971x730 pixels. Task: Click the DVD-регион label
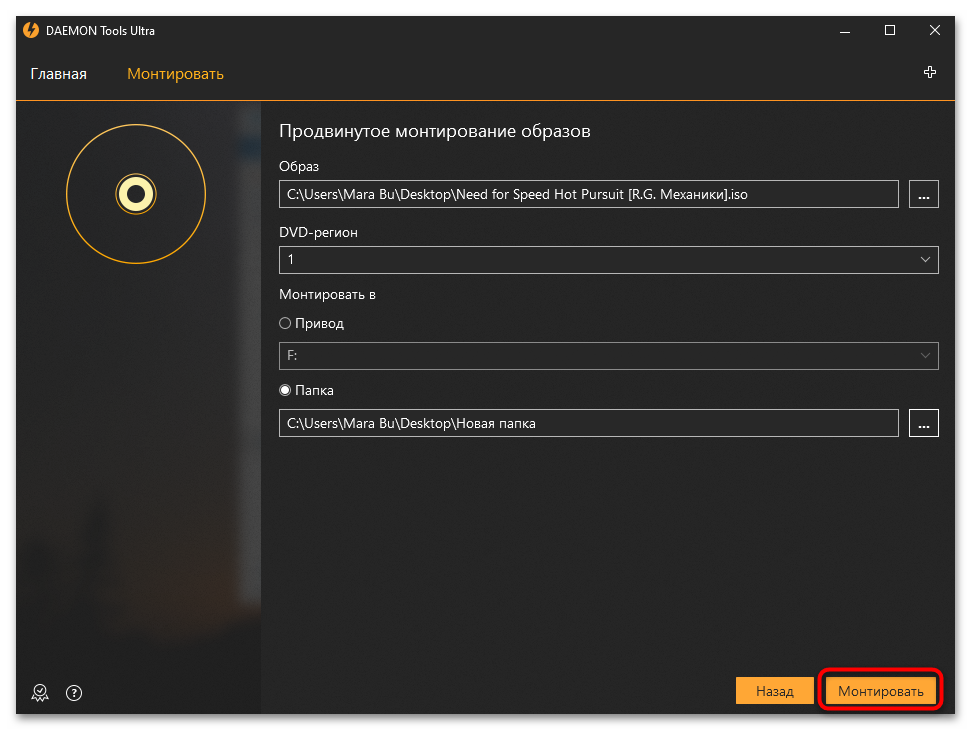point(318,232)
